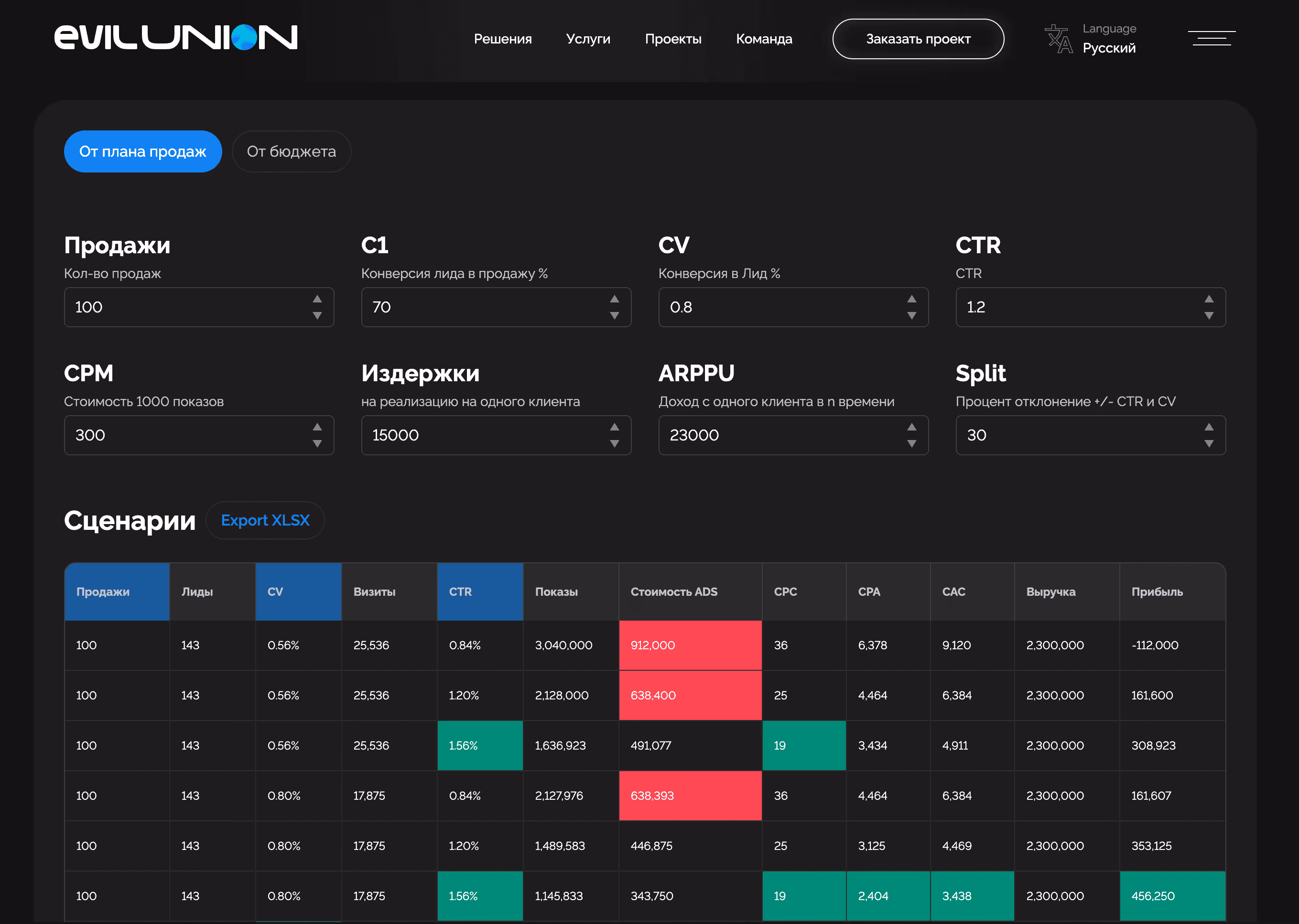Increase Продажи value with up arrow
The height and width of the screenshot is (924, 1299).
click(317, 299)
